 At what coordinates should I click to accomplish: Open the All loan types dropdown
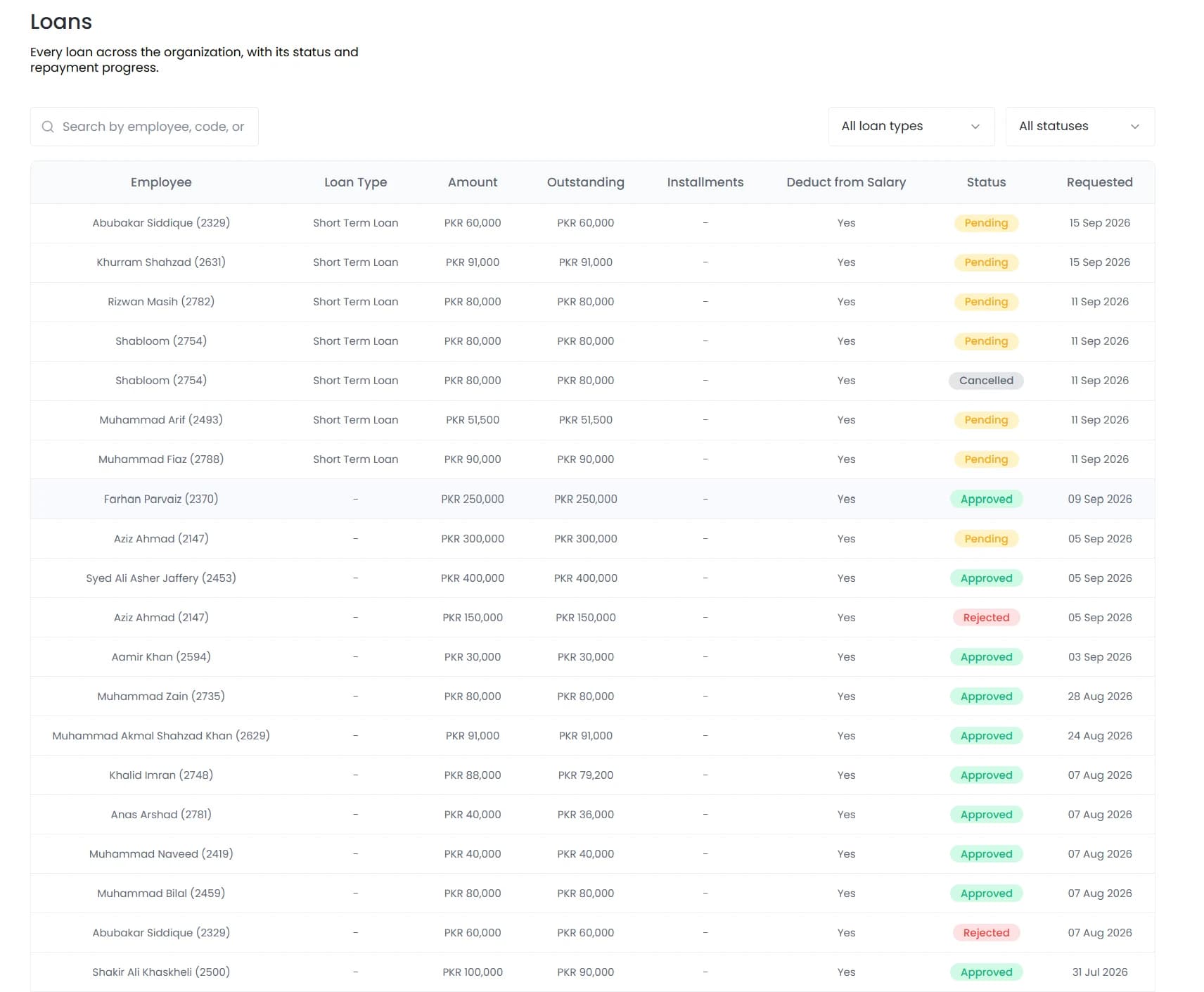[x=911, y=127]
